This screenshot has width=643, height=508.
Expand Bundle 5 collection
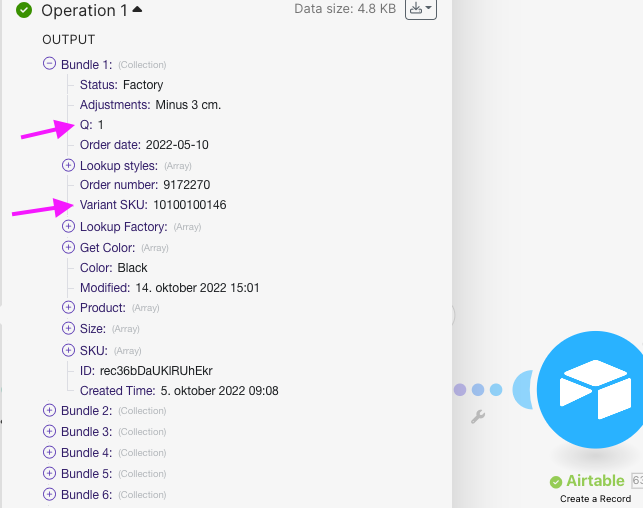[49, 473]
